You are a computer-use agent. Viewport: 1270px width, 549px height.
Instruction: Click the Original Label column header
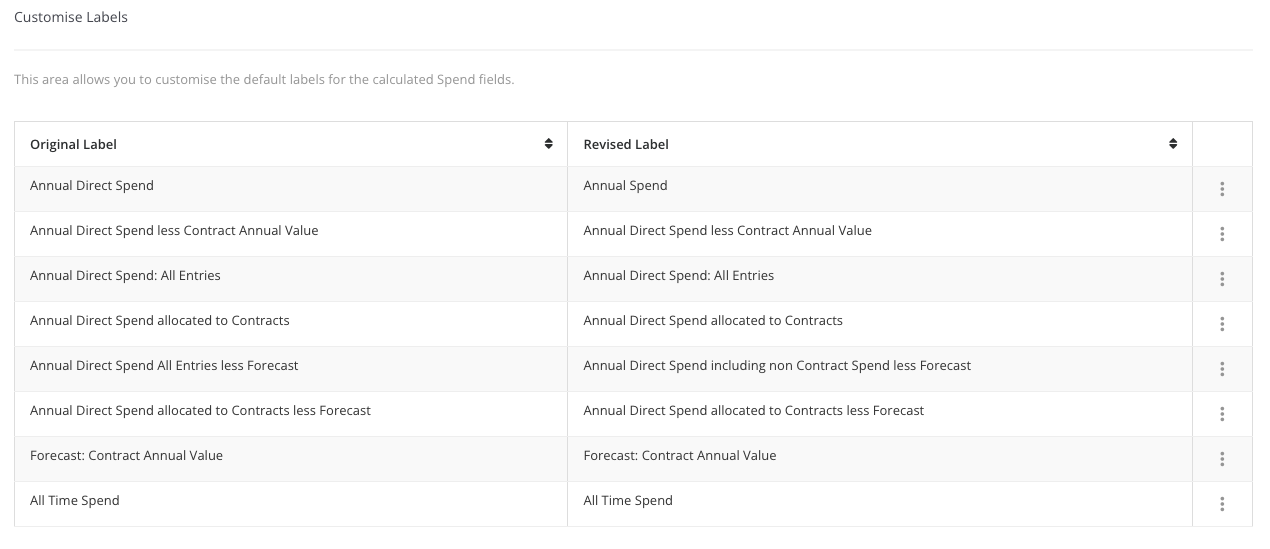tap(291, 144)
